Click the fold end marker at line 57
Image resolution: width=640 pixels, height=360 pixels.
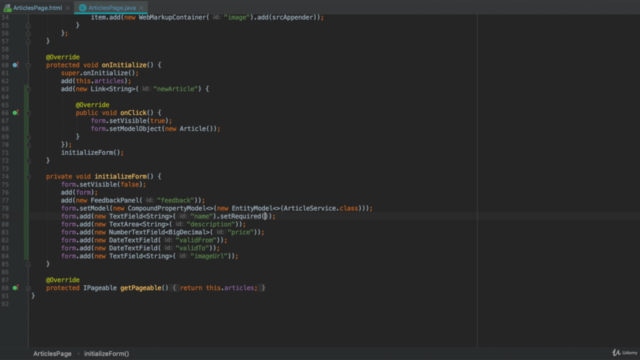tap(28, 41)
